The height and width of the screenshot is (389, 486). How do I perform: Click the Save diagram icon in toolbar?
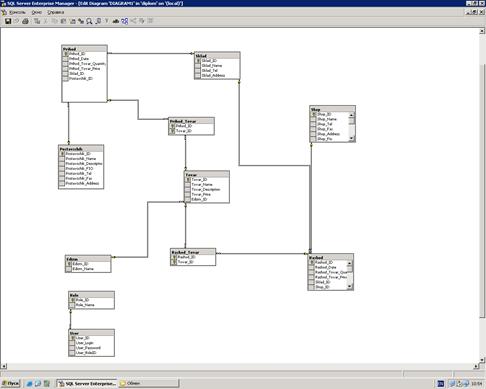8,21
